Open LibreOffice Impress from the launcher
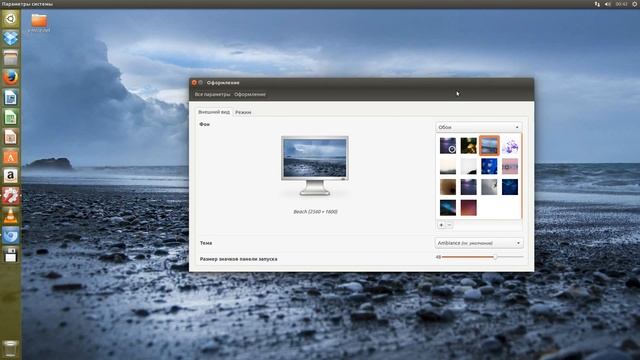 [x=11, y=137]
